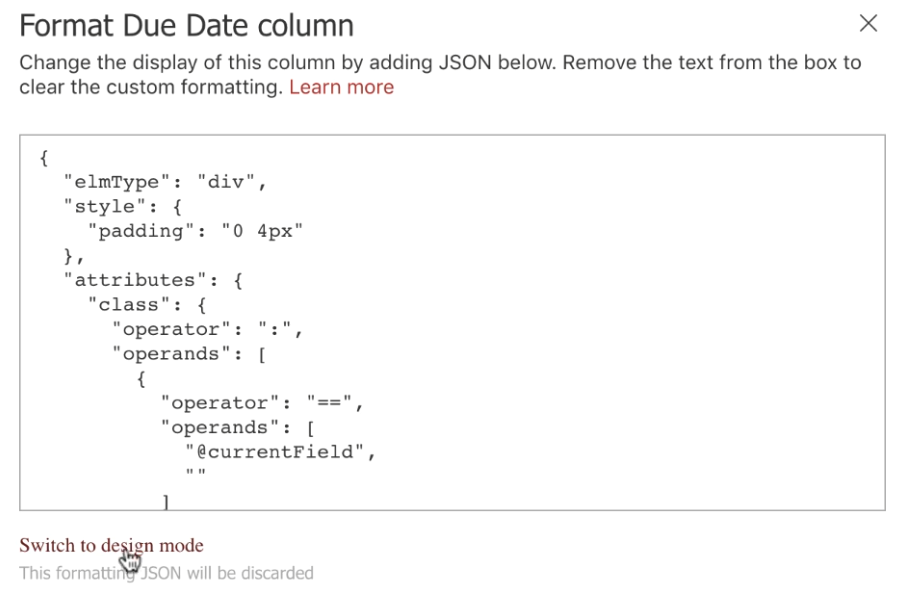
Task: Click the closing bracket at editor bottom
Action: [x=166, y=502]
